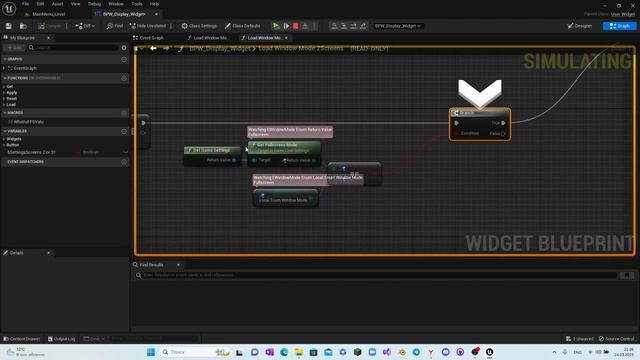This screenshot has height=360, width=640.
Task: Click the Compile button
Action: (x=50, y=26)
